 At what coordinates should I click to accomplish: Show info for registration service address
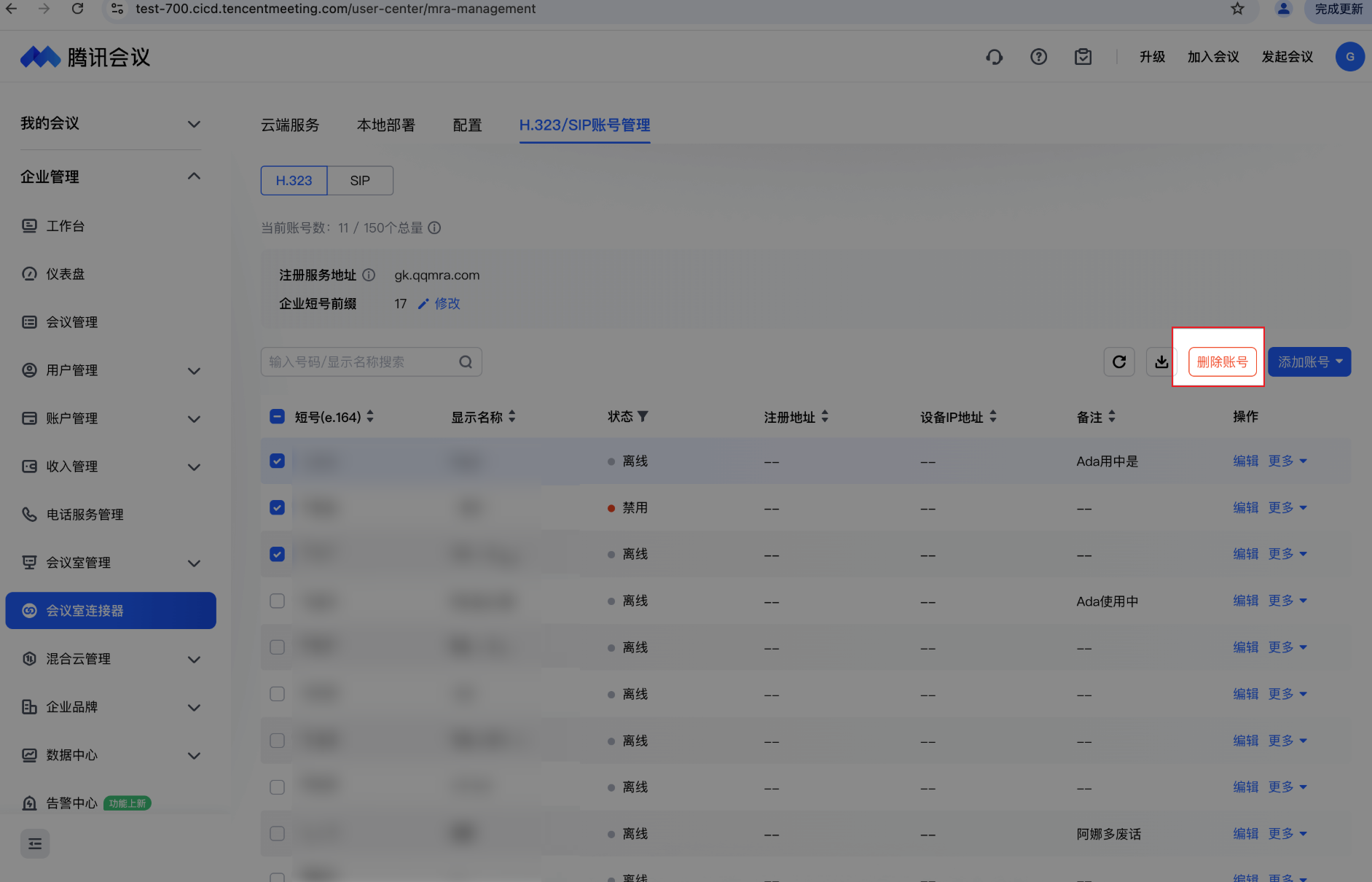point(369,275)
